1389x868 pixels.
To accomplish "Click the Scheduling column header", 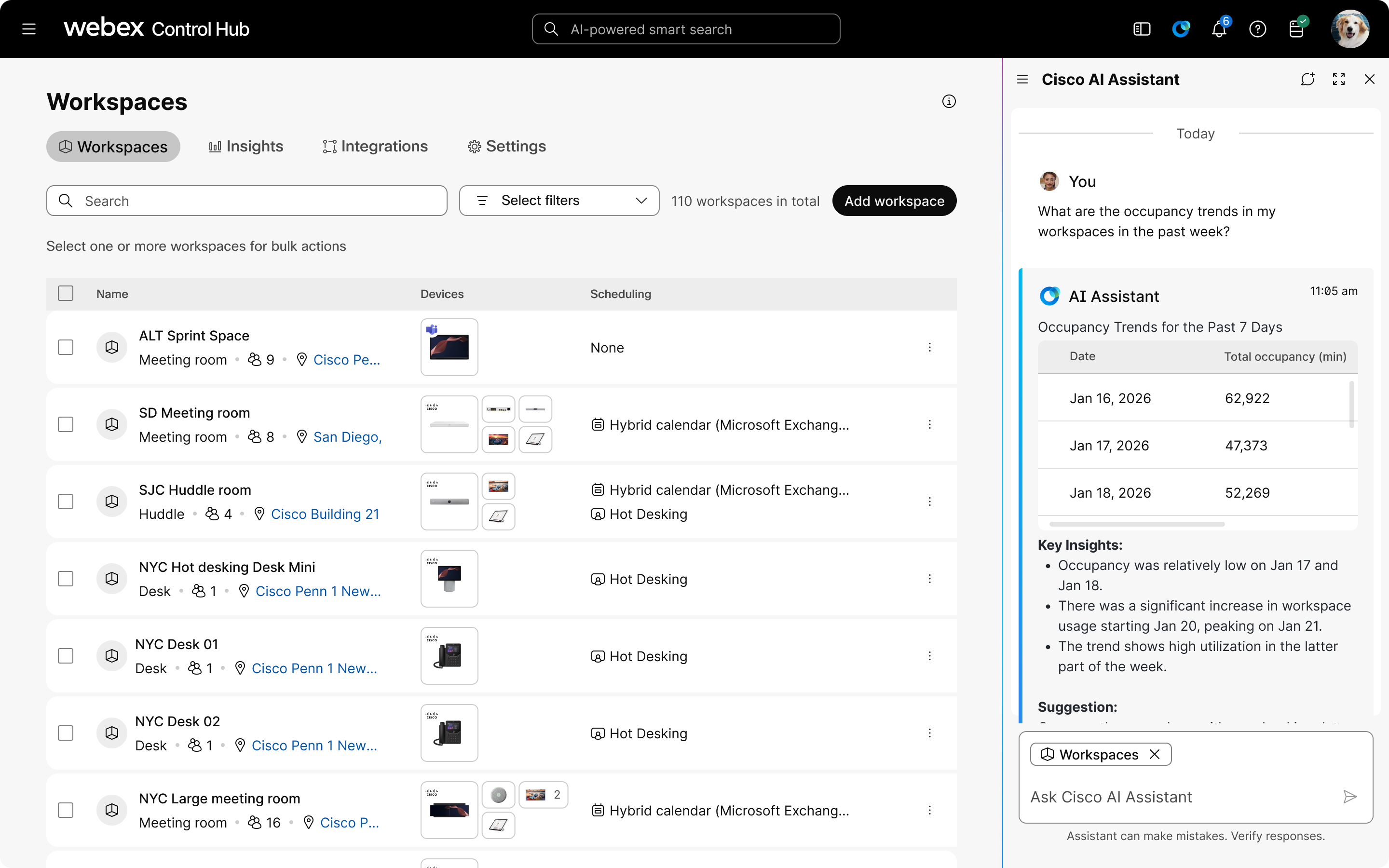I will point(620,294).
